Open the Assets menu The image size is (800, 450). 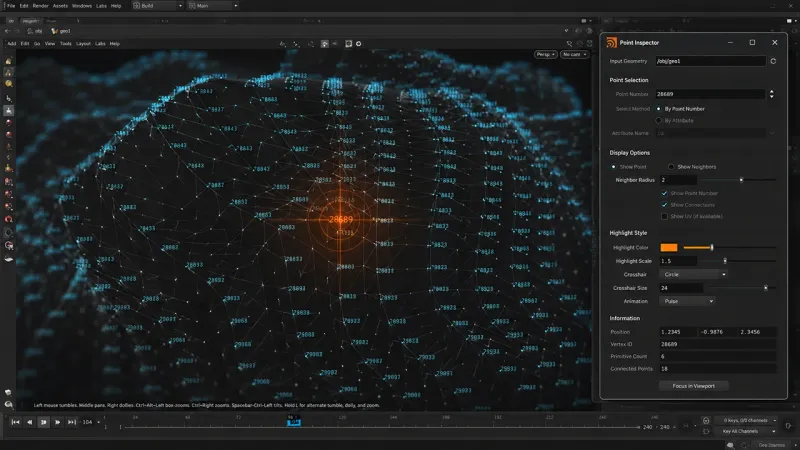pyautogui.click(x=60, y=6)
